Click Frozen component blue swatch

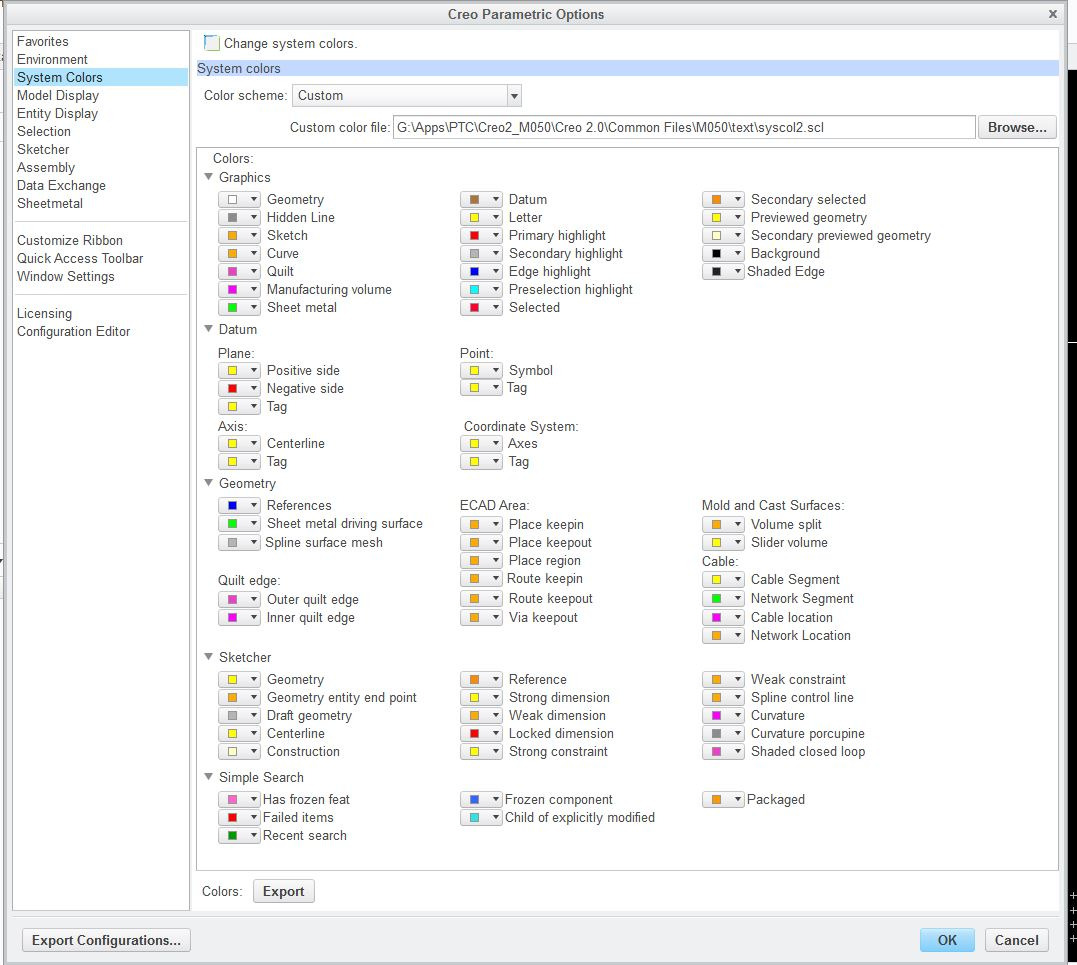(x=475, y=799)
